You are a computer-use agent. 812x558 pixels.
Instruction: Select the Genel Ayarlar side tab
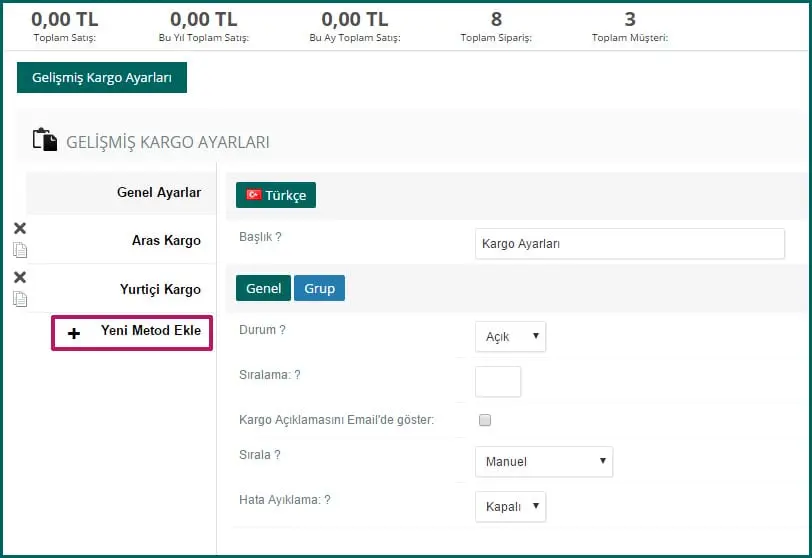pos(121,193)
